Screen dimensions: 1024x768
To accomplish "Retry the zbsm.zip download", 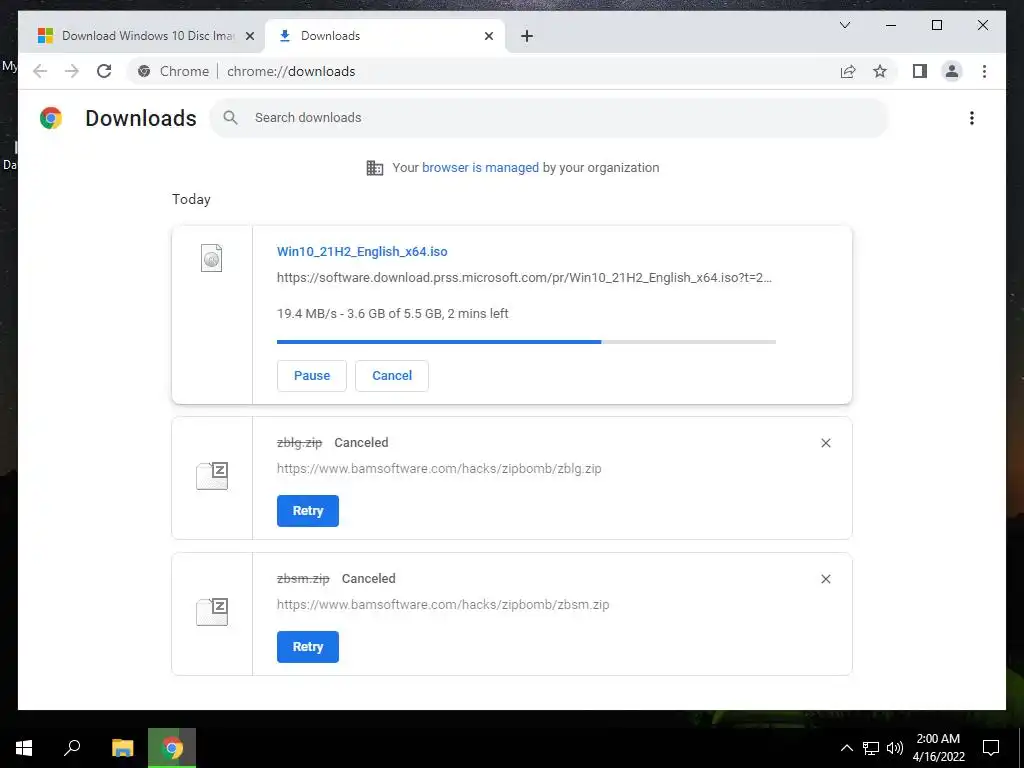I will point(308,647).
